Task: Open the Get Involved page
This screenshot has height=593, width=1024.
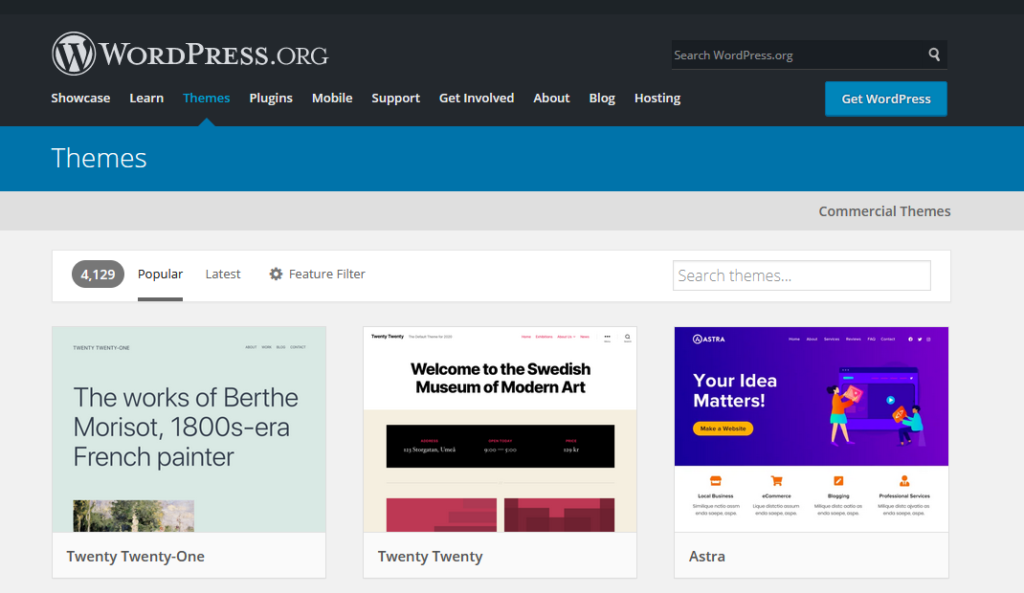Action: click(476, 98)
